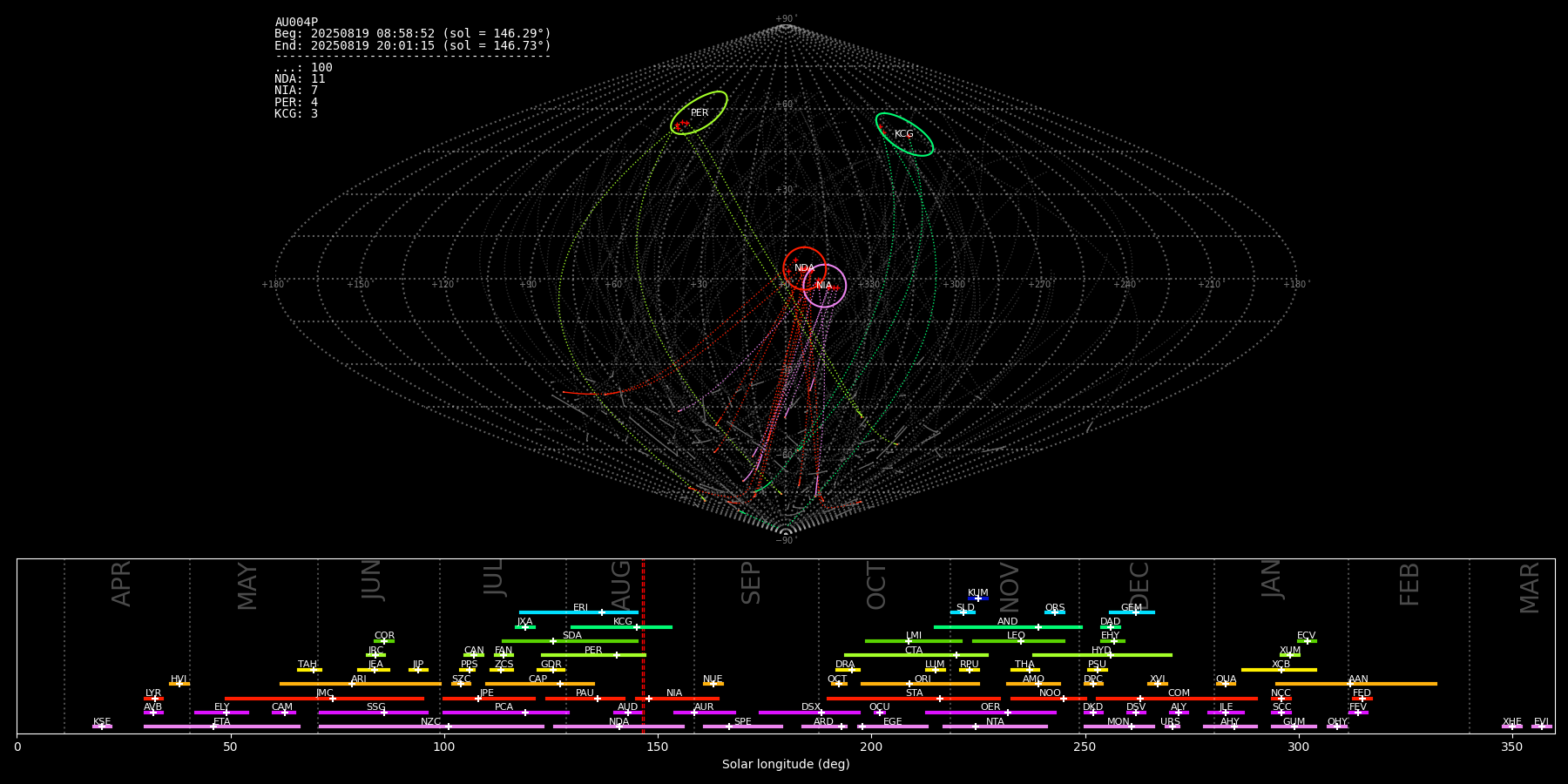Click the LEO shower bar in the timeline

pos(1018,641)
